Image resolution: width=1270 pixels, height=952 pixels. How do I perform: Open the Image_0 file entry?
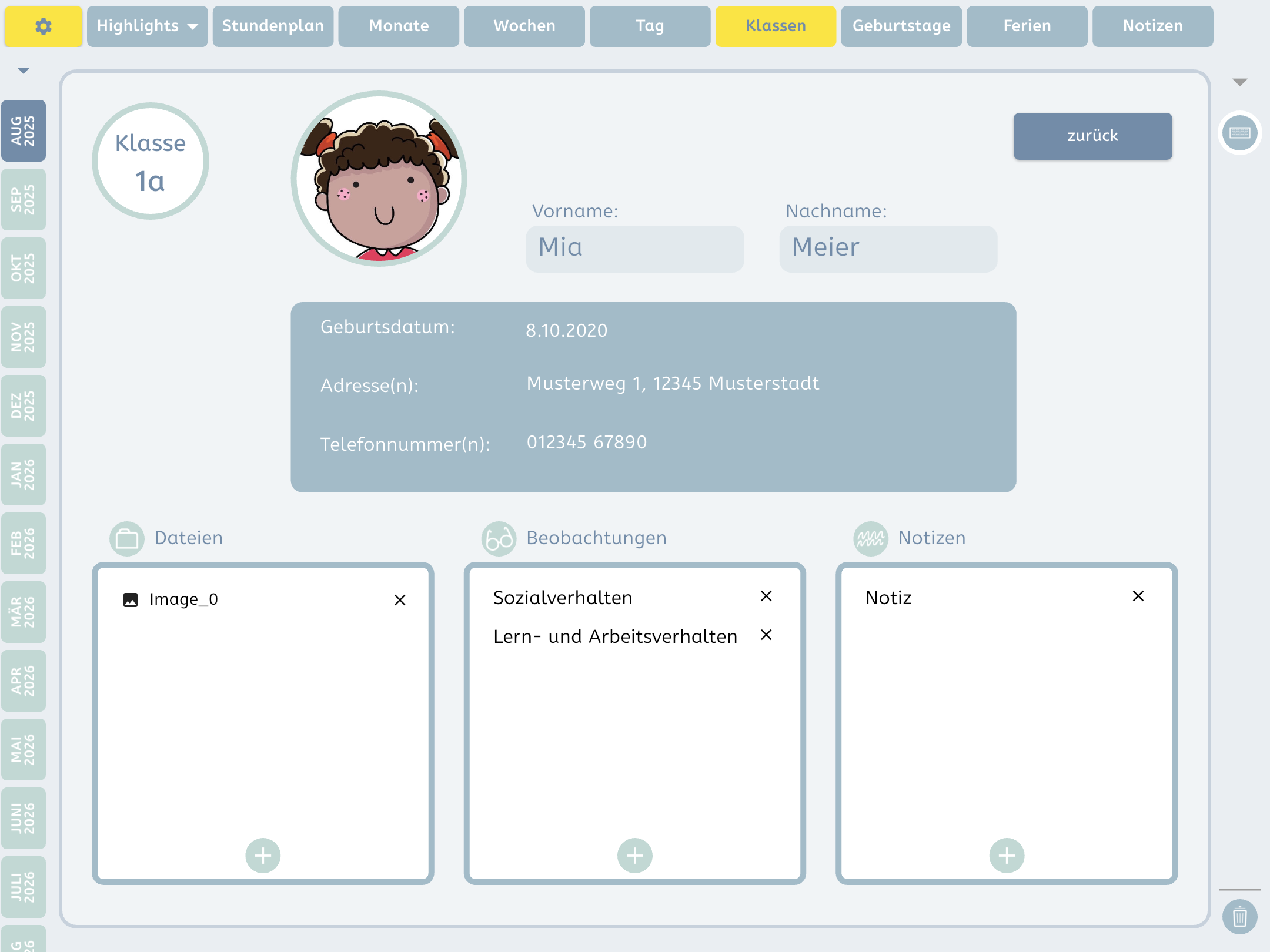point(183,599)
